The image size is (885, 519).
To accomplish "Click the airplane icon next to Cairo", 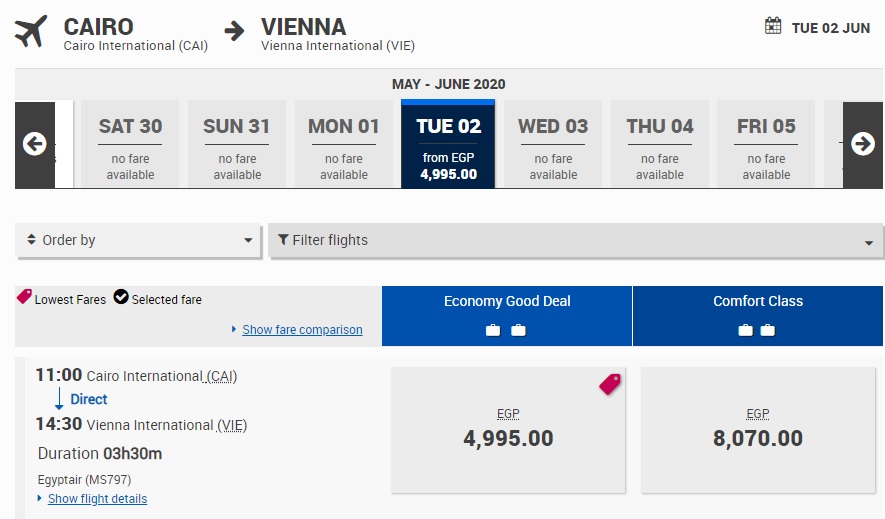I will click(32, 31).
